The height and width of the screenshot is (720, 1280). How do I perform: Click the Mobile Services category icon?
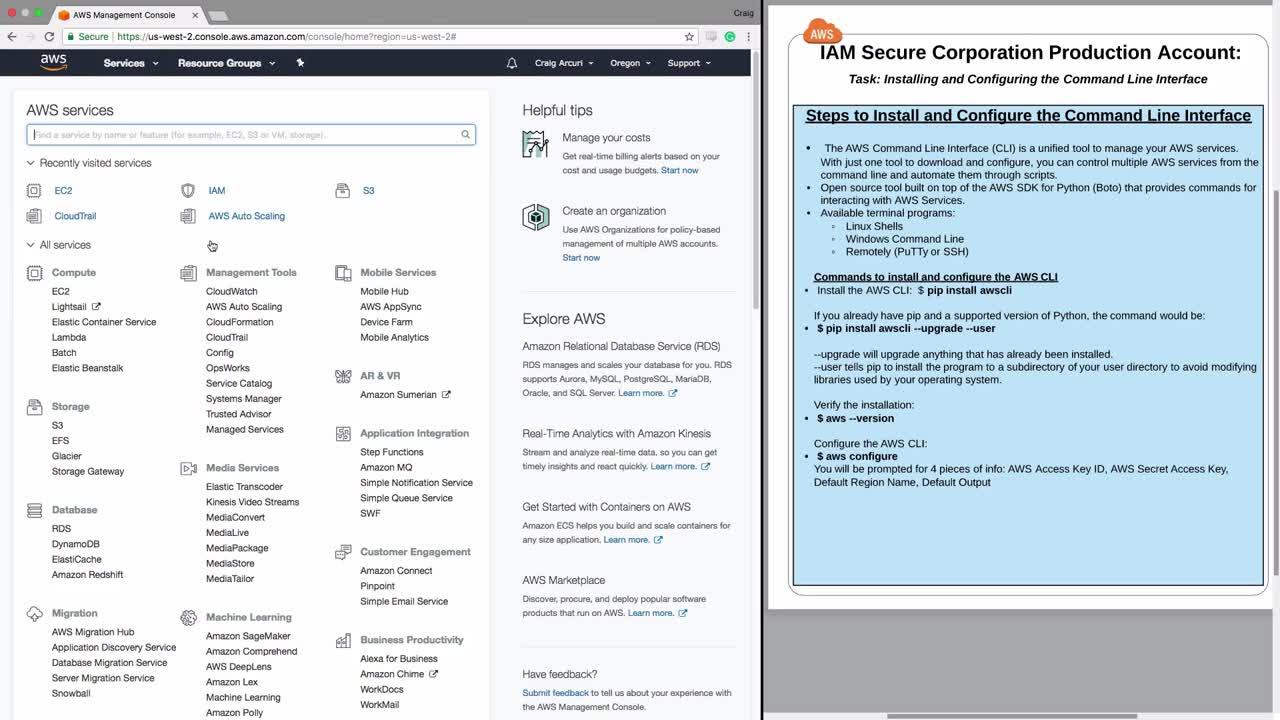pos(343,273)
